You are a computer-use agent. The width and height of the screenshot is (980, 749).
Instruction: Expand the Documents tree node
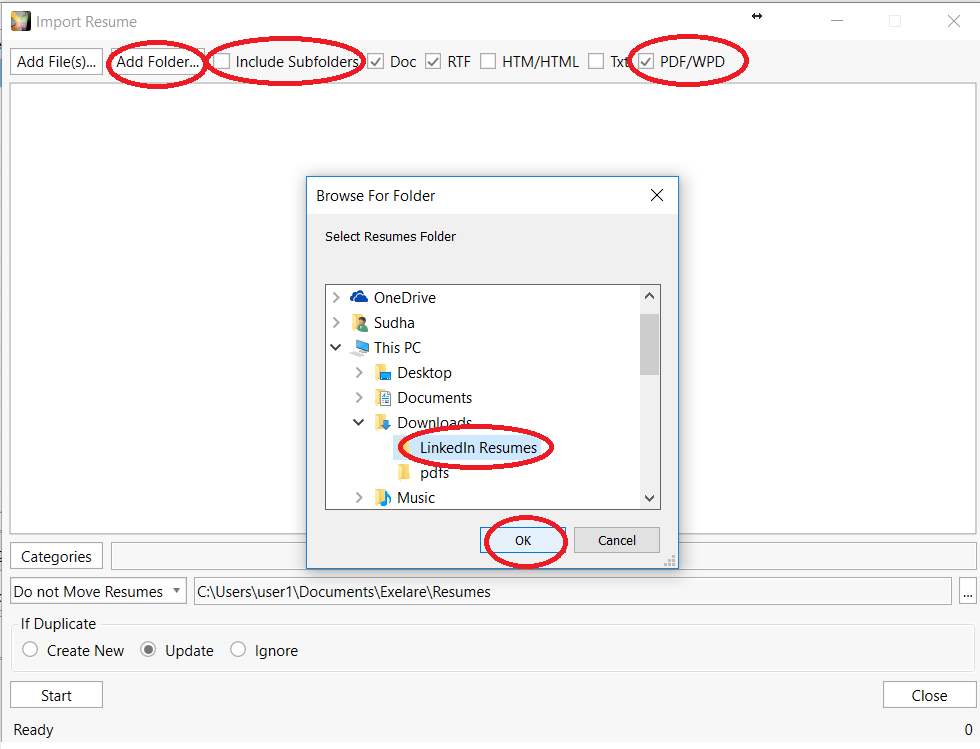[x=359, y=398]
